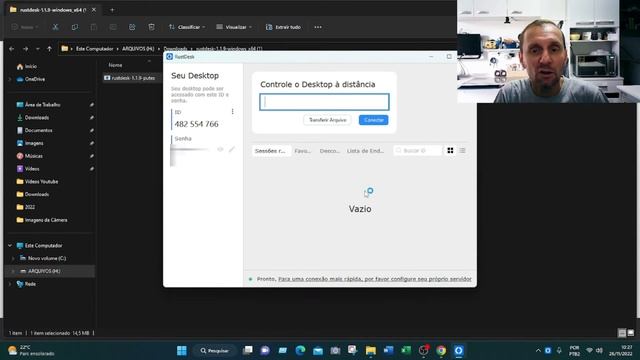
Task: Open the pinned Downloads quick-access folder
Action: coord(37,118)
